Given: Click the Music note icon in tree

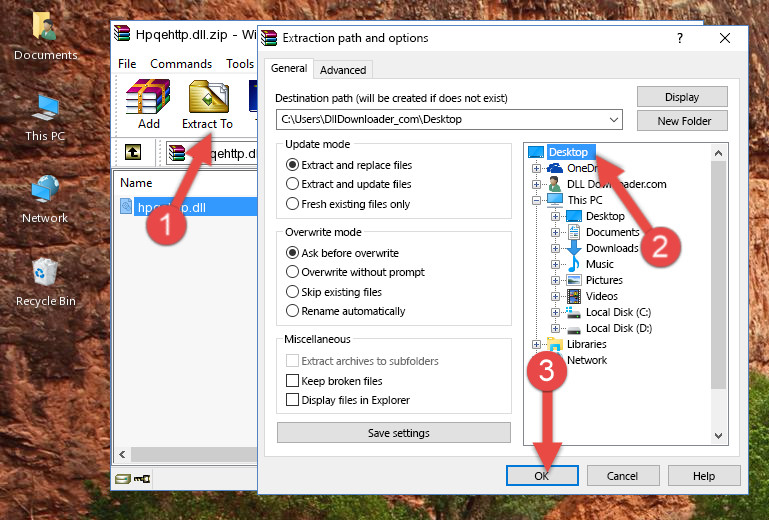Looking at the screenshot, I should pos(573,264).
